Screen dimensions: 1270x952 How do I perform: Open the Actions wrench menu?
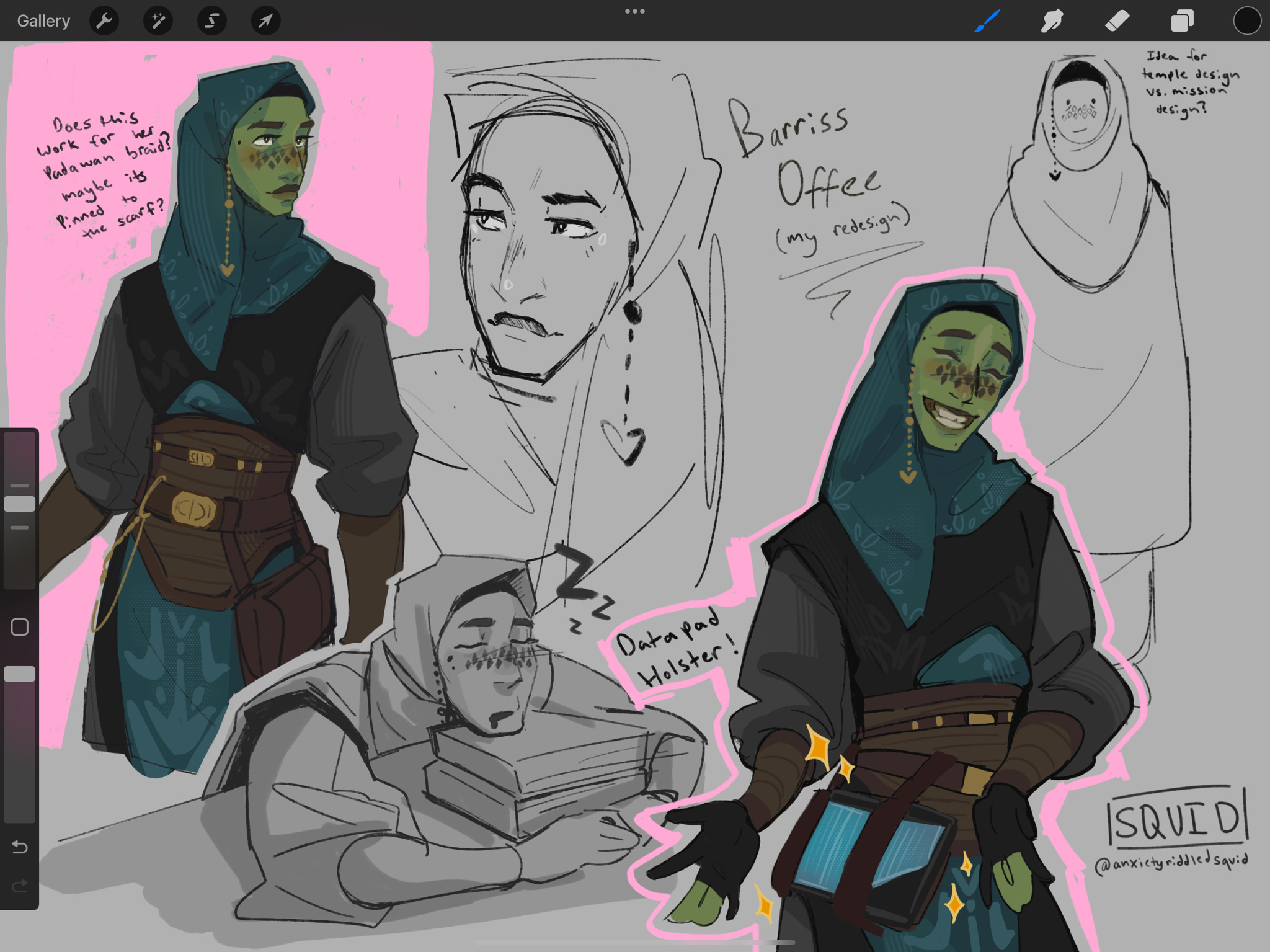(x=104, y=21)
